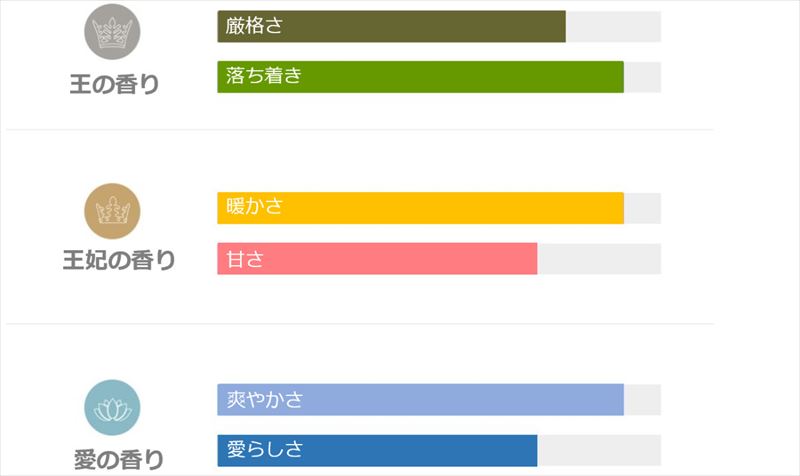Select the 愛の香り heading text
800x476 pixels.
pyautogui.click(x=119, y=460)
